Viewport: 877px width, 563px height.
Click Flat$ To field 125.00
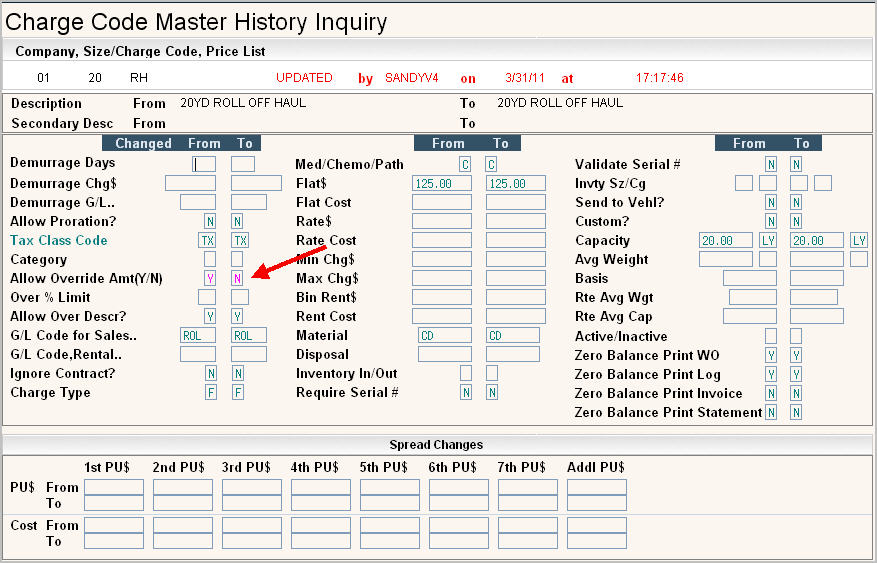click(516, 183)
